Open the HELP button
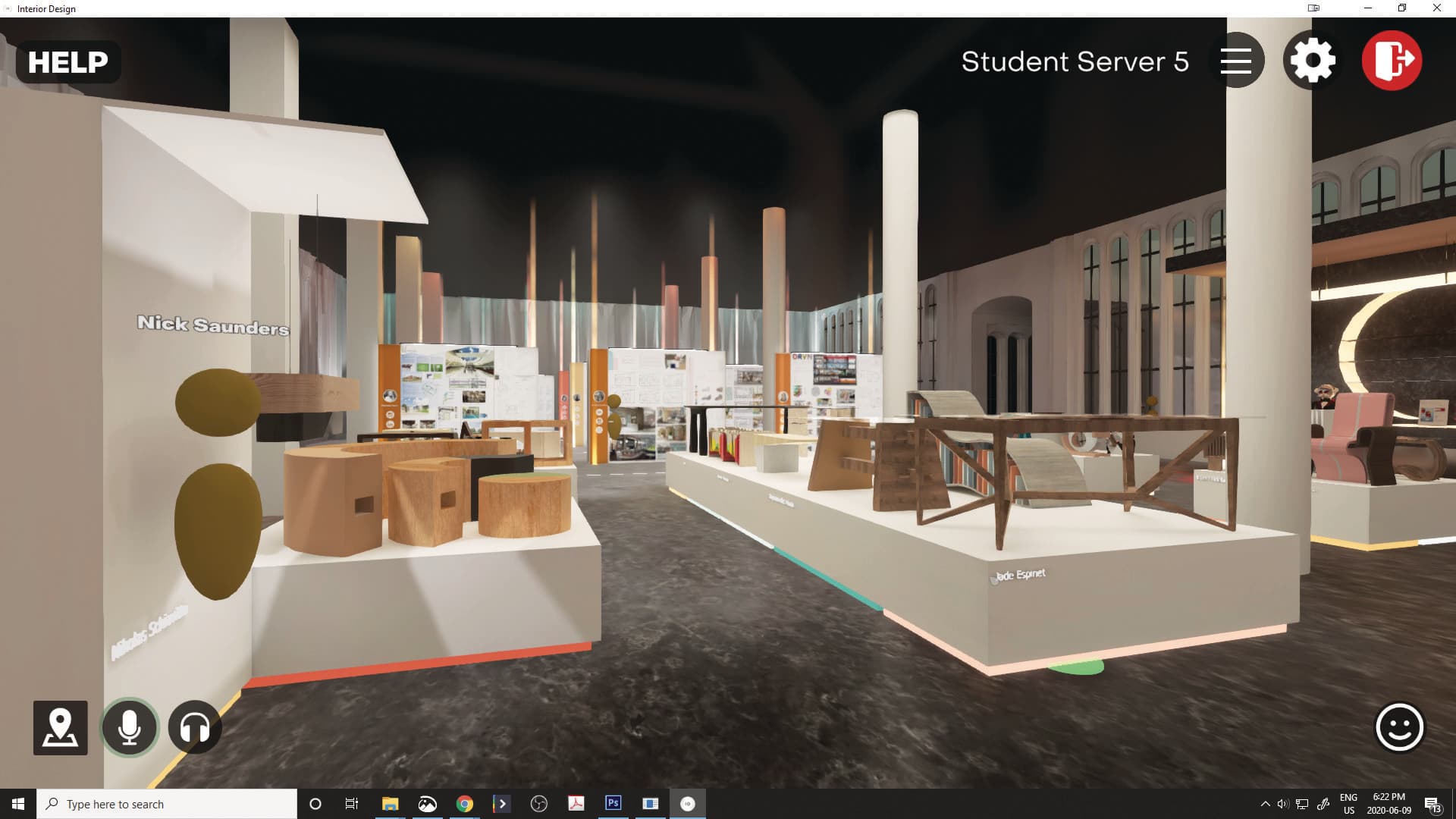Screen dimensions: 1456x819 [68, 61]
